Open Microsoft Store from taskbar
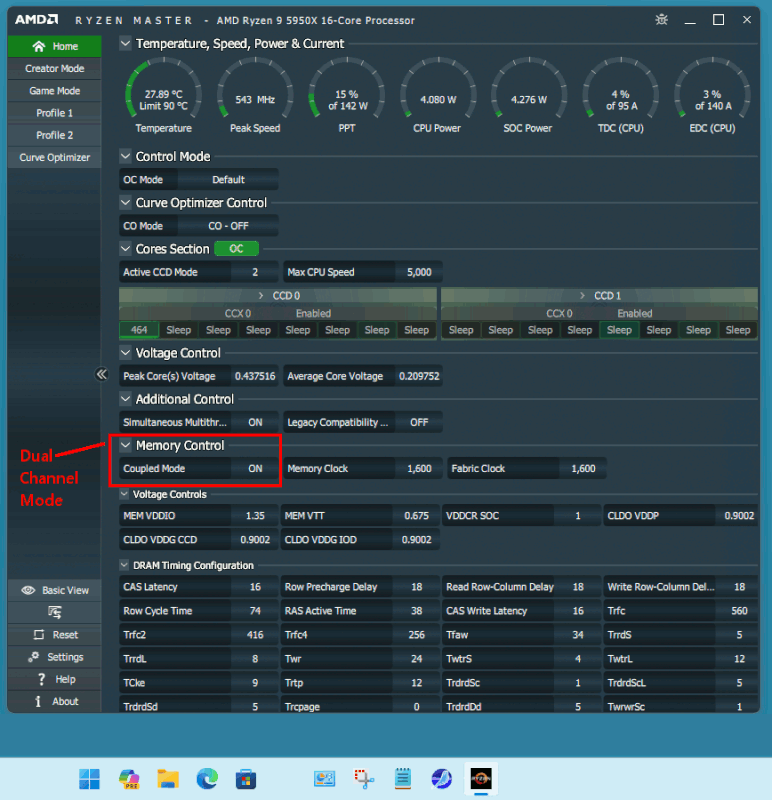The width and height of the screenshot is (772, 800). pyautogui.click(x=246, y=779)
